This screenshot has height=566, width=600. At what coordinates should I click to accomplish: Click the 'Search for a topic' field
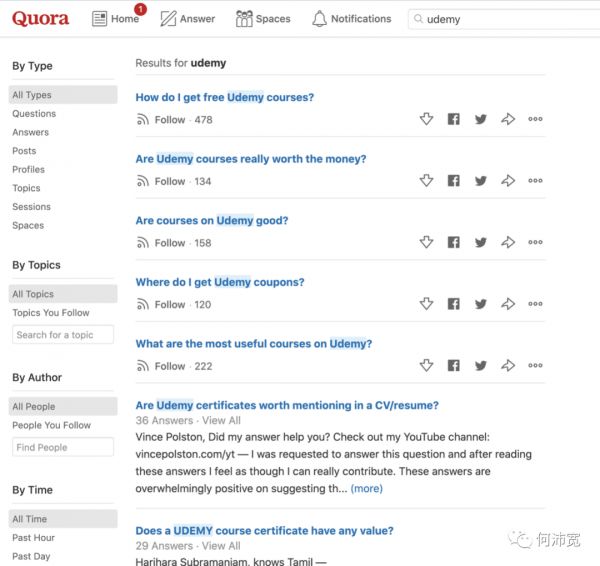63,335
